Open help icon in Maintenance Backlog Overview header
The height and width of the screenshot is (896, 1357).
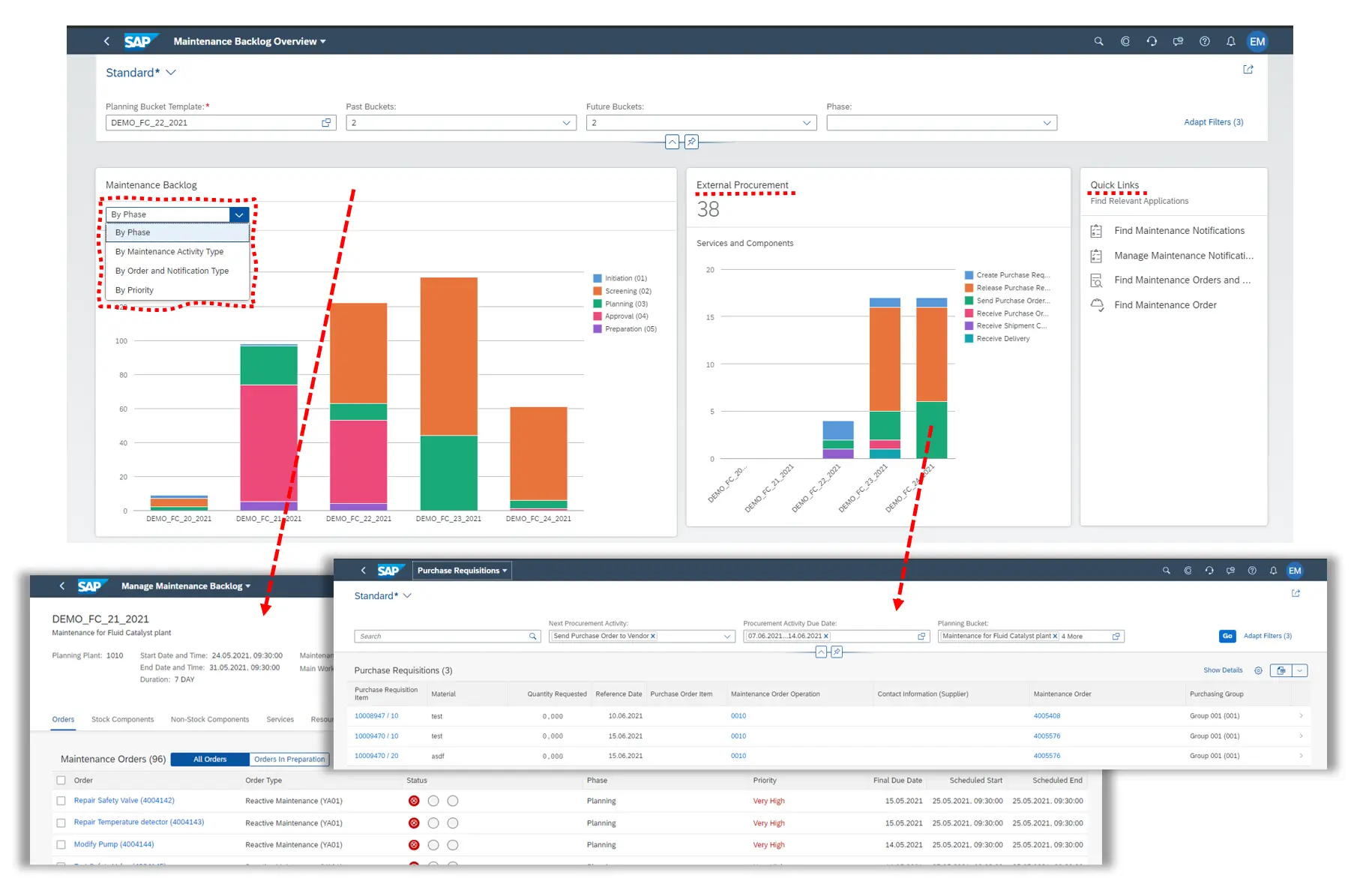pos(1204,41)
